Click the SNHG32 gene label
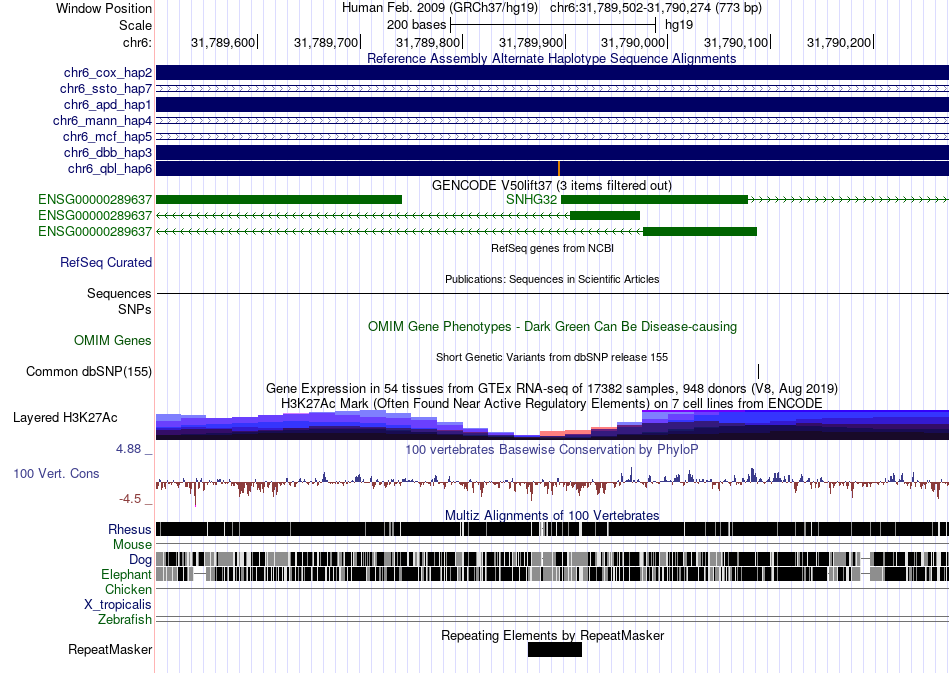950x673 pixels. (531, 199)
